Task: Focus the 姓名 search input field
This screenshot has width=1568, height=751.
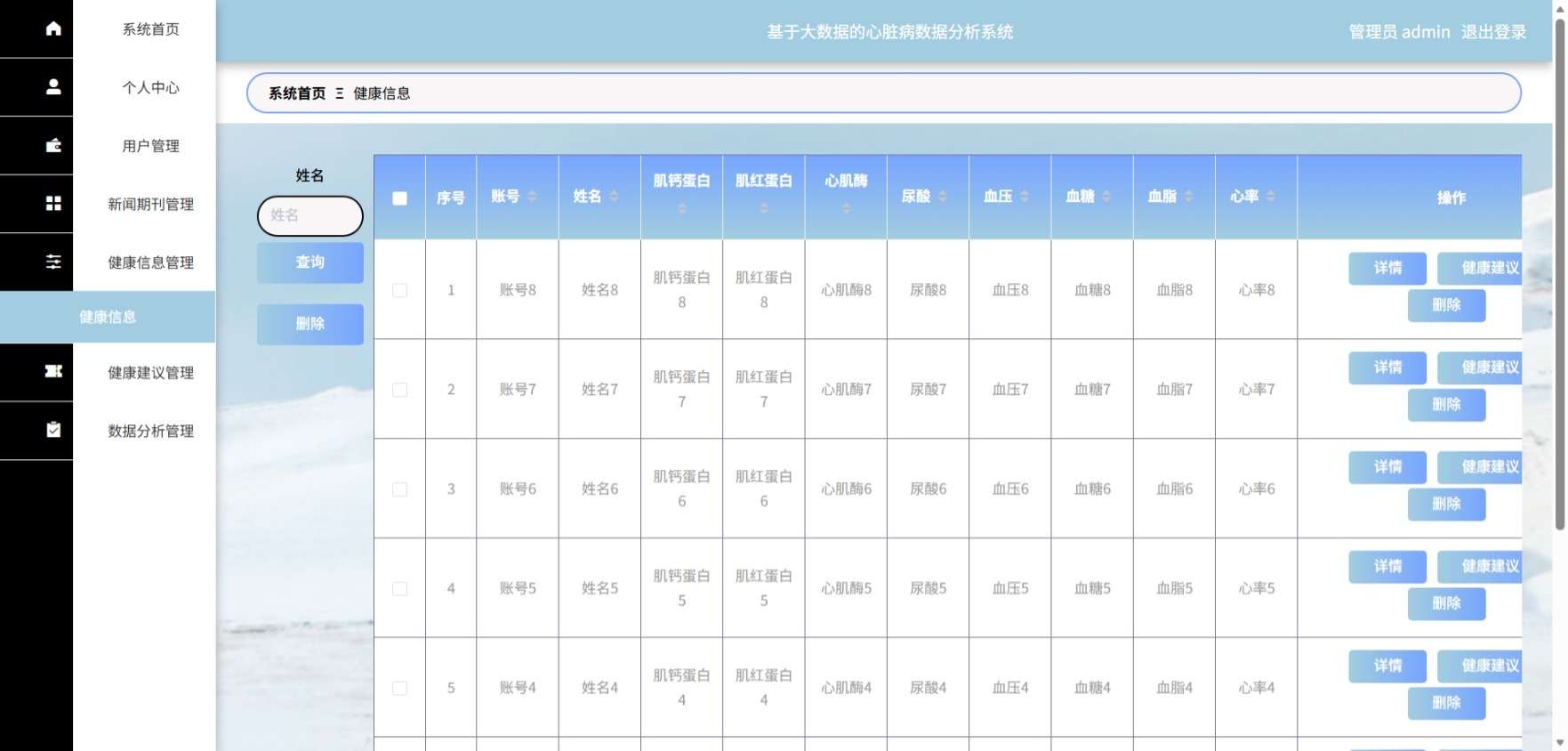Action: 310,215
